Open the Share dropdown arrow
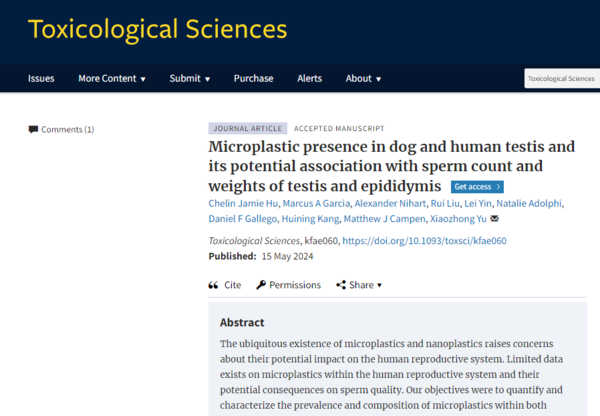 point(379,285)
